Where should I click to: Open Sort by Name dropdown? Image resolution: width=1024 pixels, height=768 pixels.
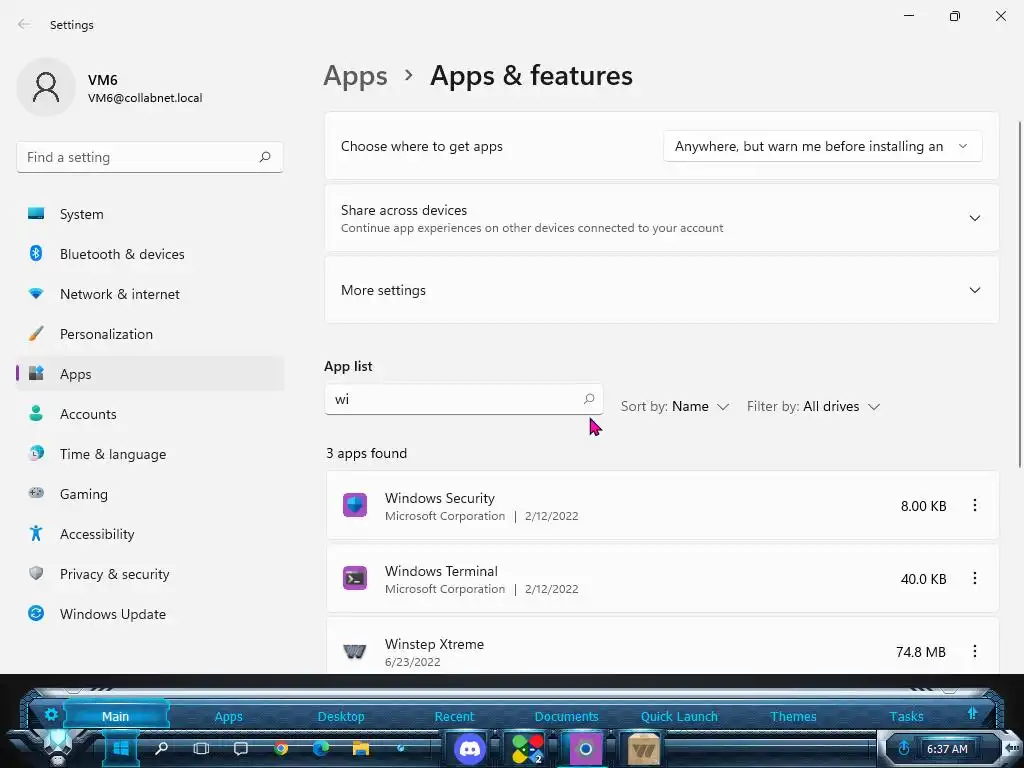point(675,406)
